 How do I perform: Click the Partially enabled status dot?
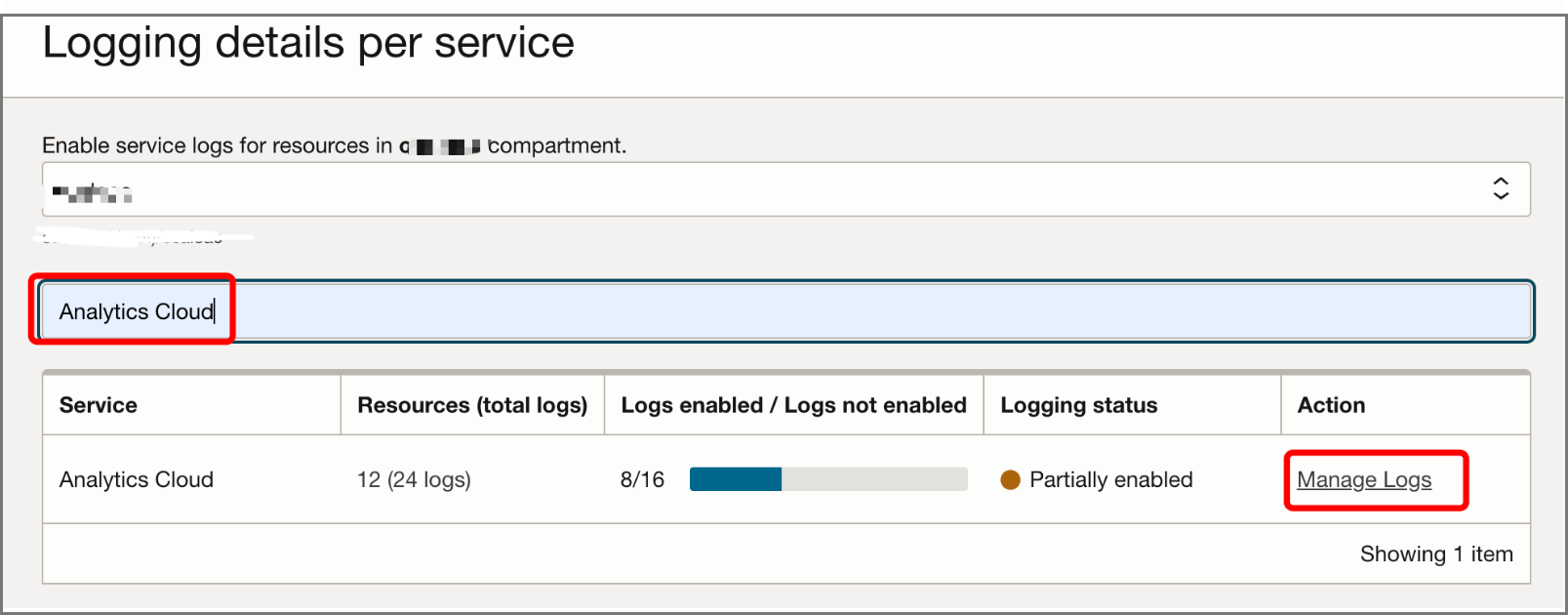[x=1013, y=479]
